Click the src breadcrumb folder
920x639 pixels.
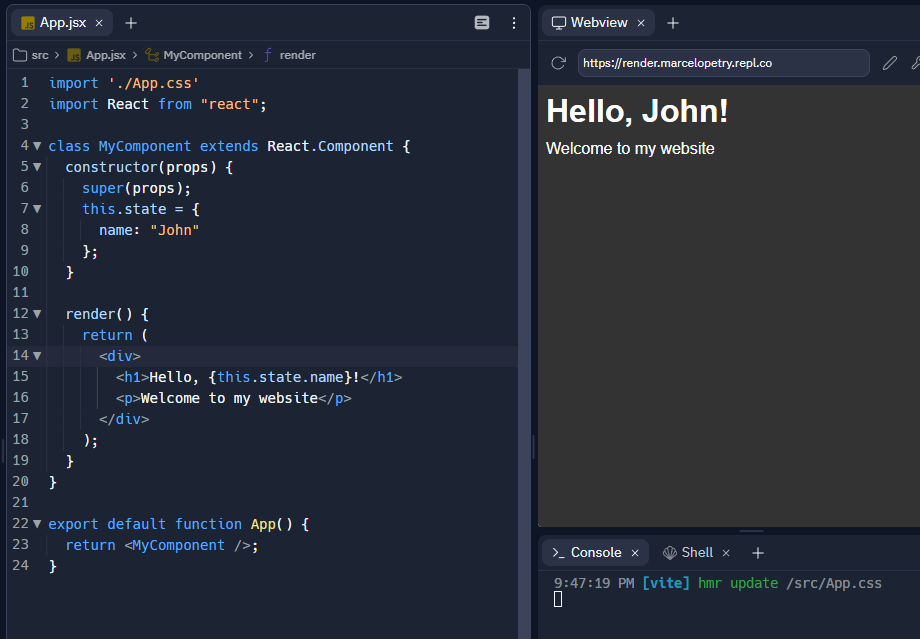tap(31, 55)
